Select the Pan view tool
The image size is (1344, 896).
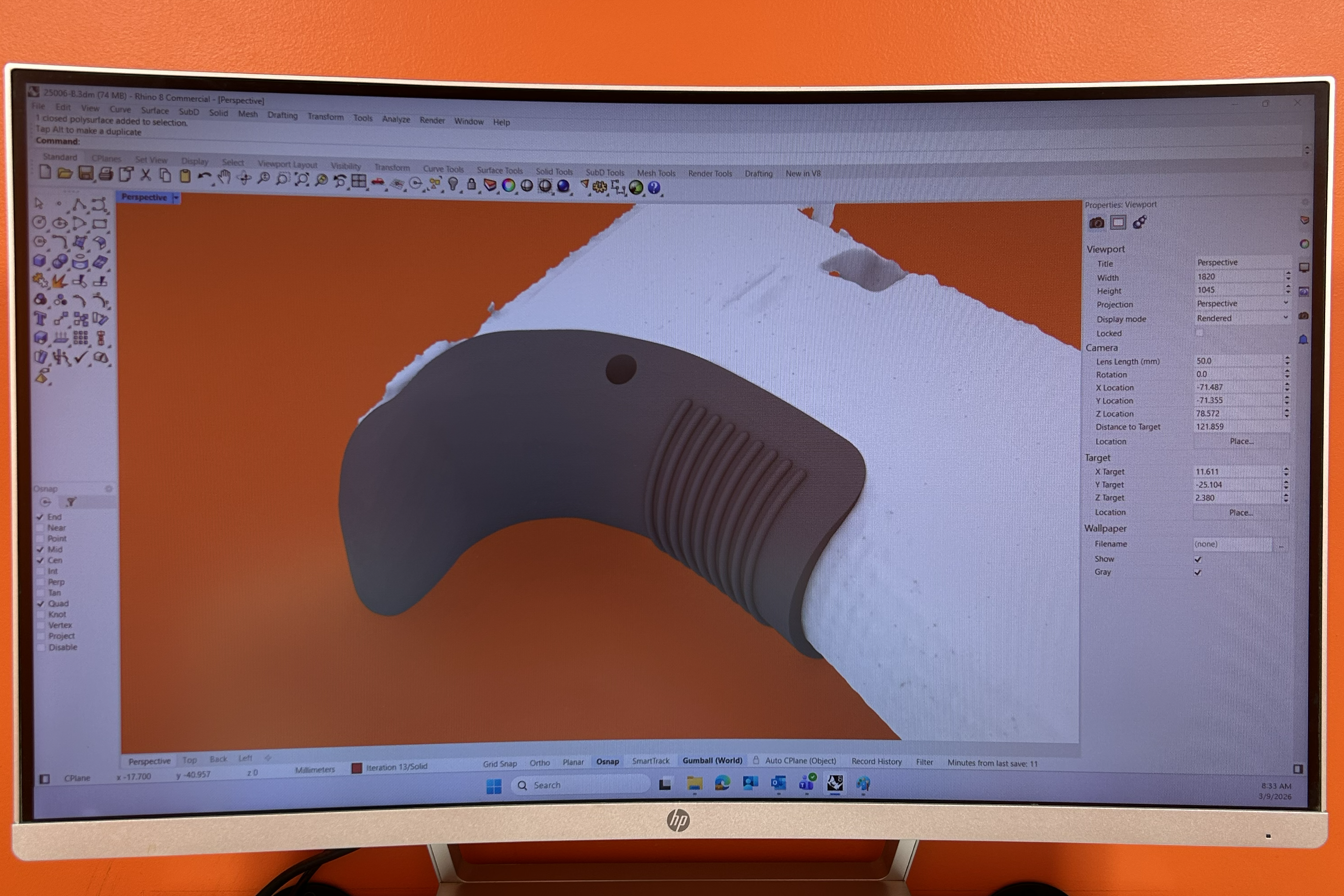(x=224, y=179)
